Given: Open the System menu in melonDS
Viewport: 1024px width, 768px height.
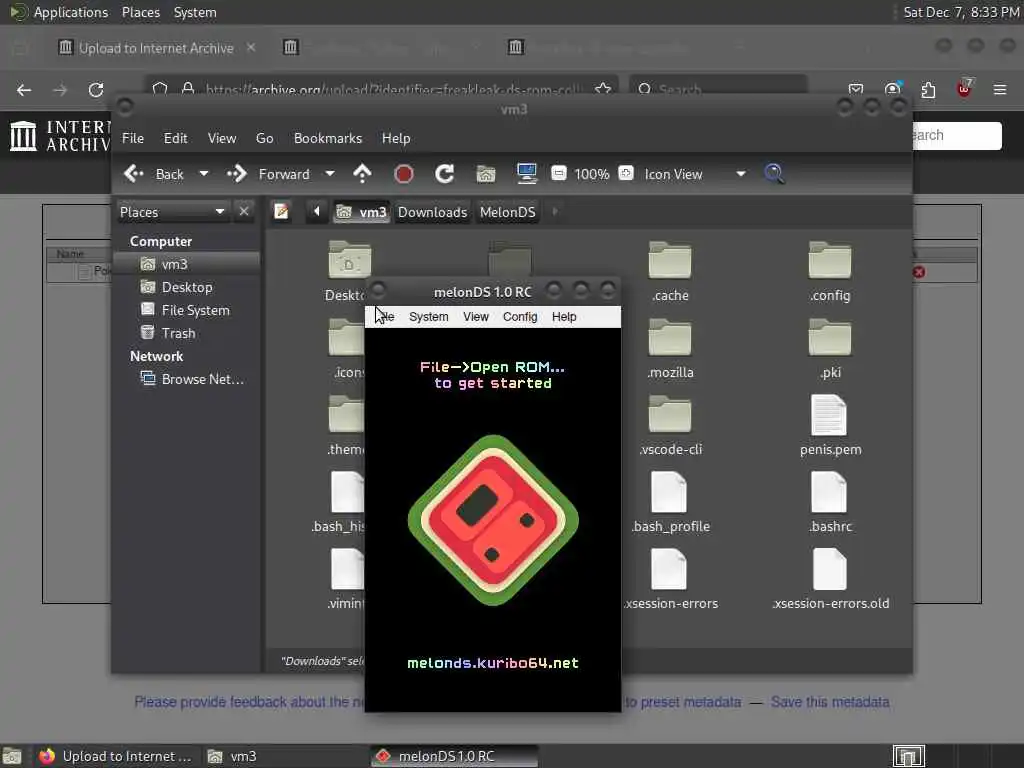Looking at the screenshot, I should [428, 317].
